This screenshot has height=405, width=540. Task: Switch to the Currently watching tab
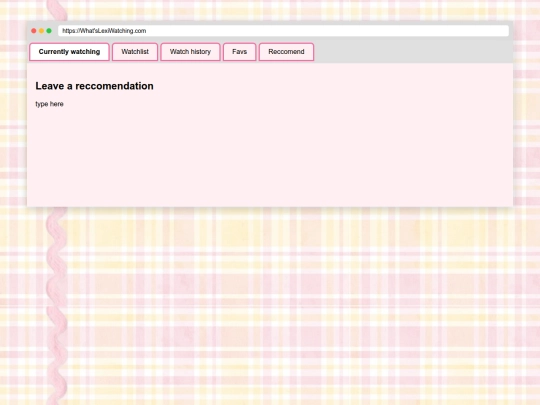69,52
